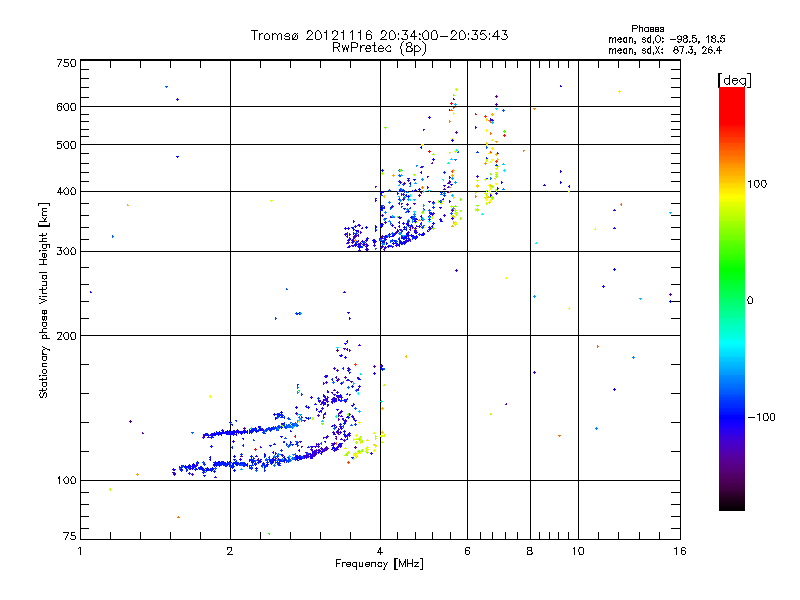Image resolution: width=800 pixels, height=600 pixels.
Task: Click the colorbar label '0'
Action: [x=750, y=301]
